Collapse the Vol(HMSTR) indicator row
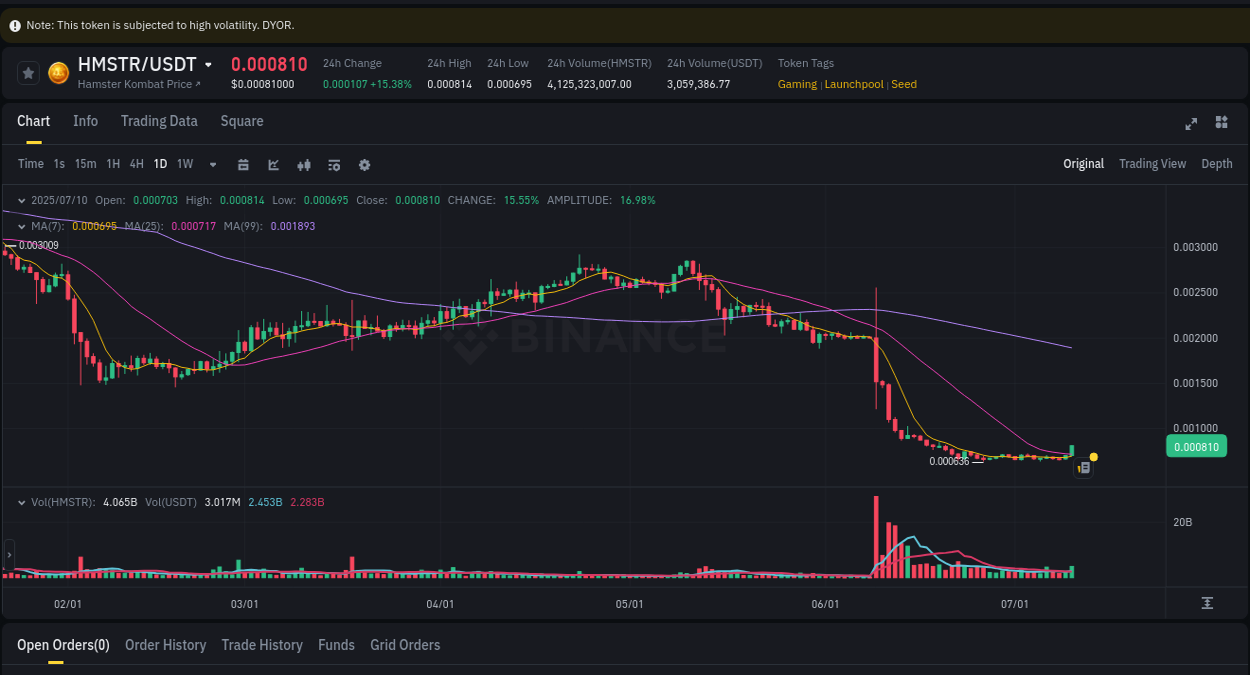 [x=21, y=502]
